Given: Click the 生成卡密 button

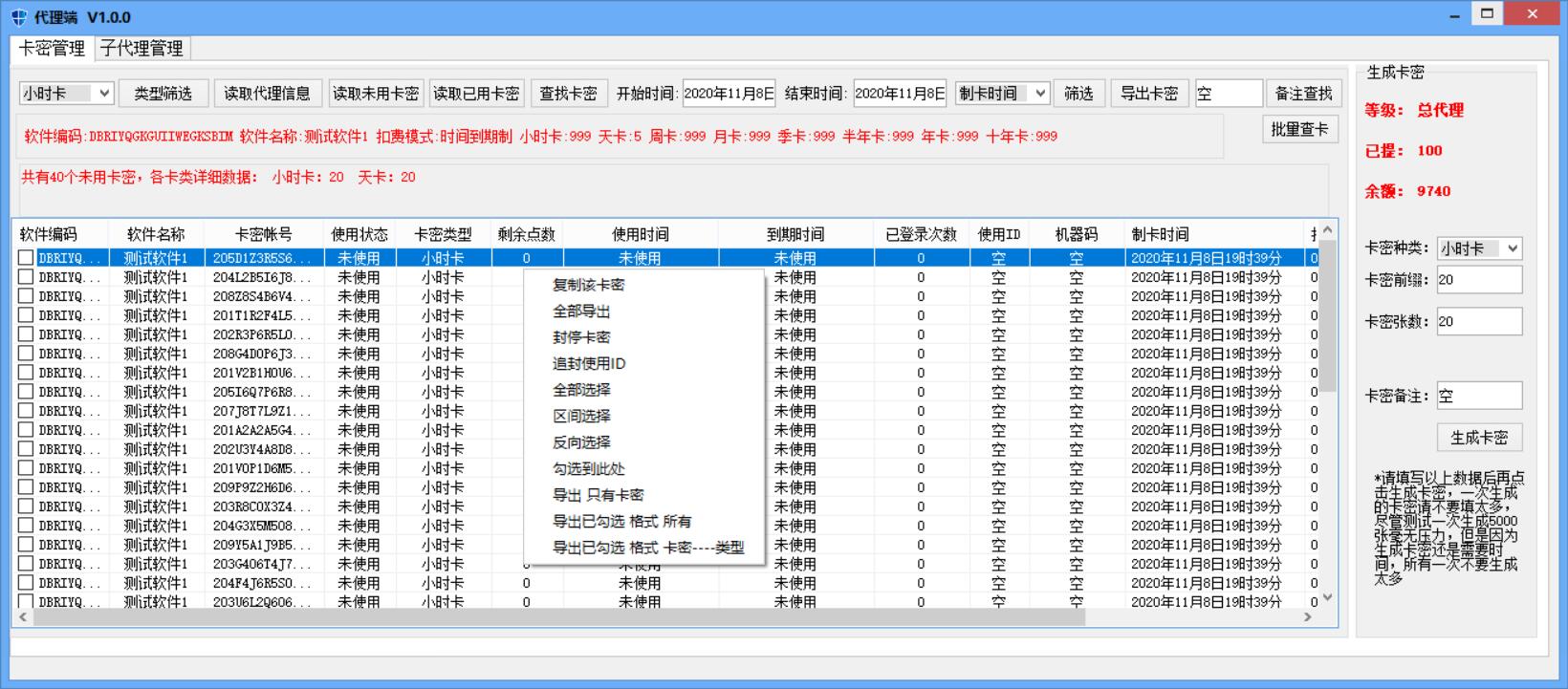Looking at the screenshot, I should click(1478, 438).
